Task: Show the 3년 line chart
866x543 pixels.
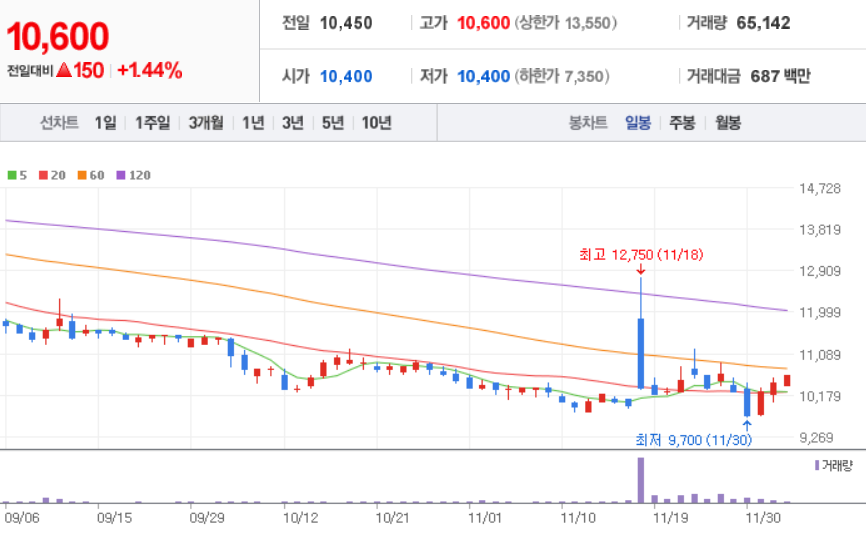Action: [293, 123]
